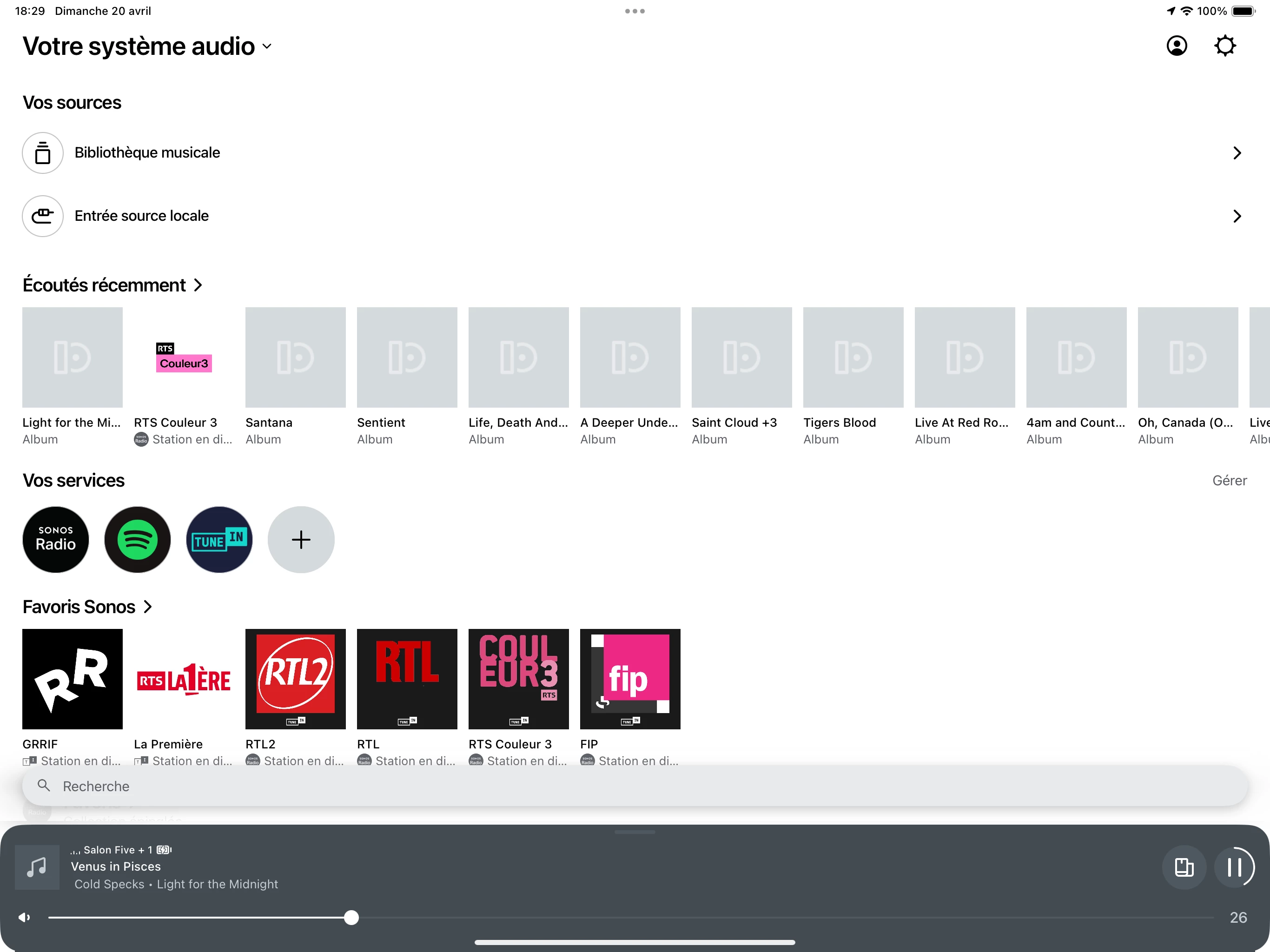Screen dimensions: 1270x952
Task: Open now playing album art
Action: click(37, 867)
